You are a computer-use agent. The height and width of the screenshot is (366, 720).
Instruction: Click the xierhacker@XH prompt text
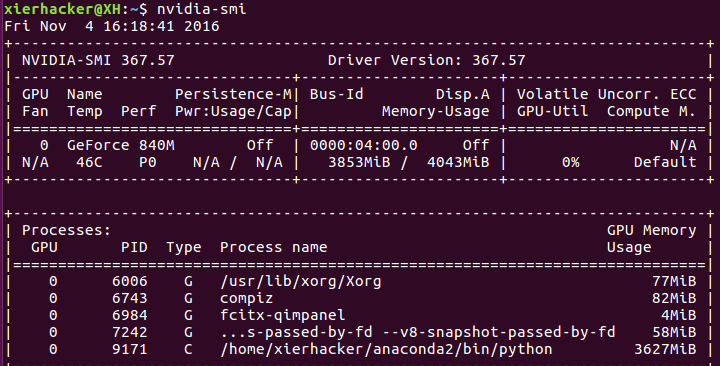point(62,9)
